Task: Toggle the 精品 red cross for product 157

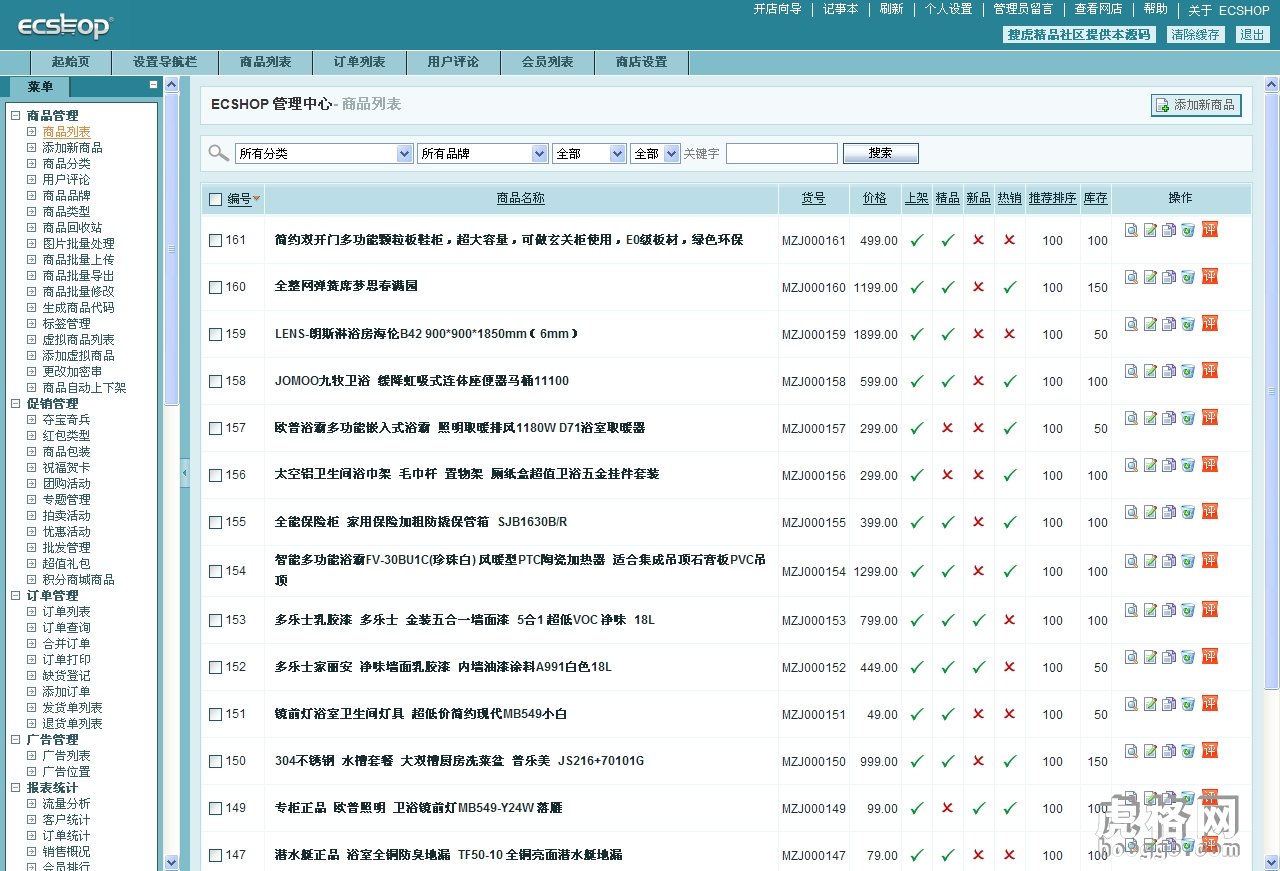Action: (947, 428)
